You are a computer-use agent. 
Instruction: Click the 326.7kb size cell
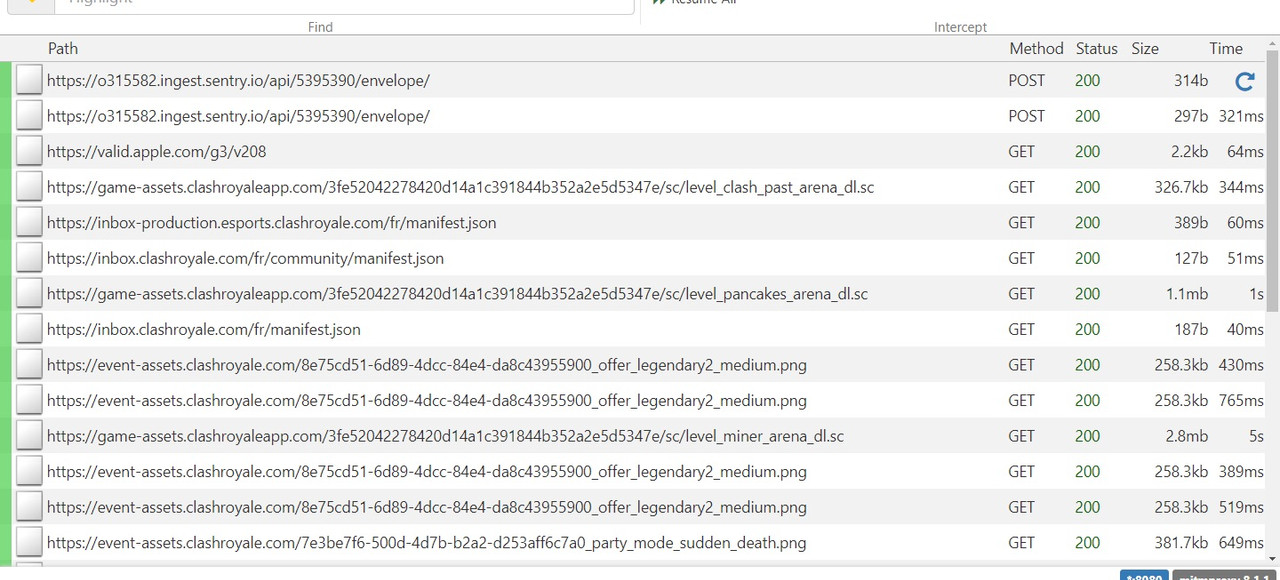1181,187
